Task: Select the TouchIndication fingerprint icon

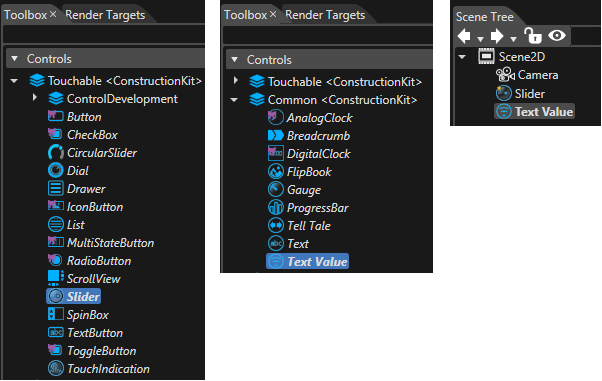Action: coord(56,368)
